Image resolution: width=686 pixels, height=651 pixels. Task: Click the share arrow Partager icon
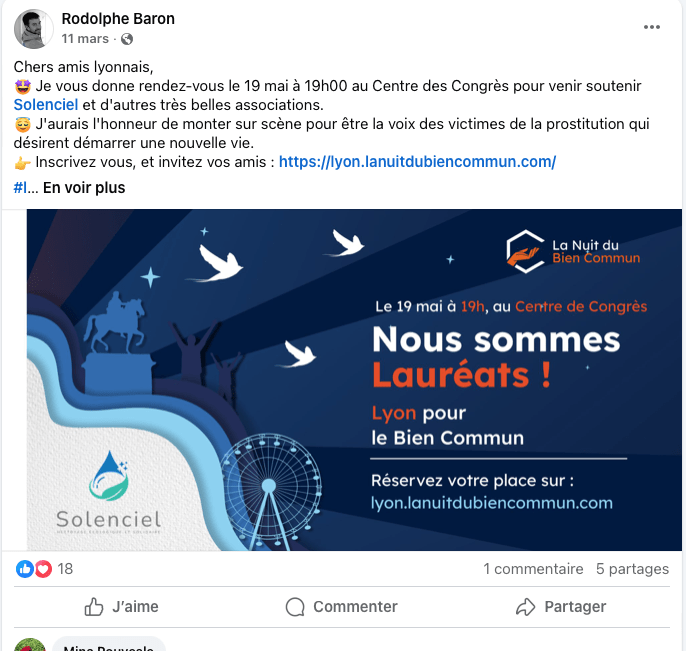pyautogui.click(x=525, y=607)
